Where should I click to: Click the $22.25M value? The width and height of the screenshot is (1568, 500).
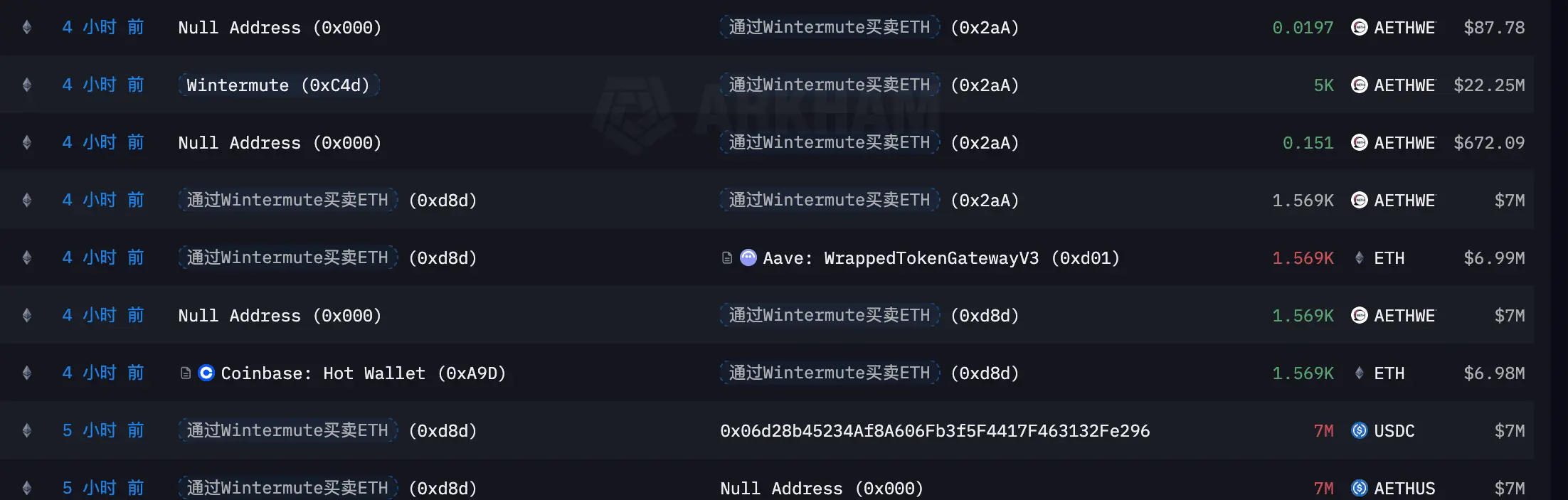[1489, 85]
